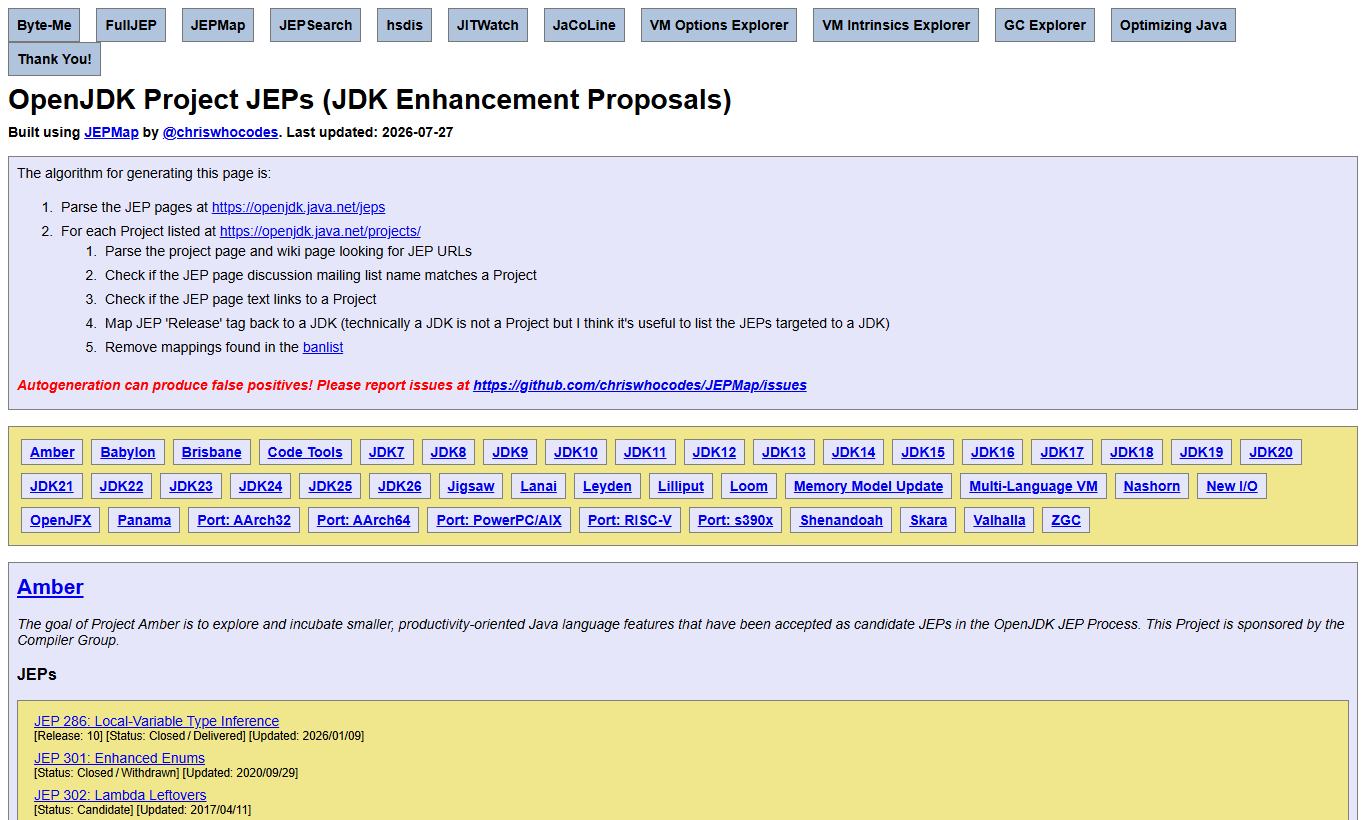
Task: Jump to Port: AArch64 section
Action: click(364, 520)
